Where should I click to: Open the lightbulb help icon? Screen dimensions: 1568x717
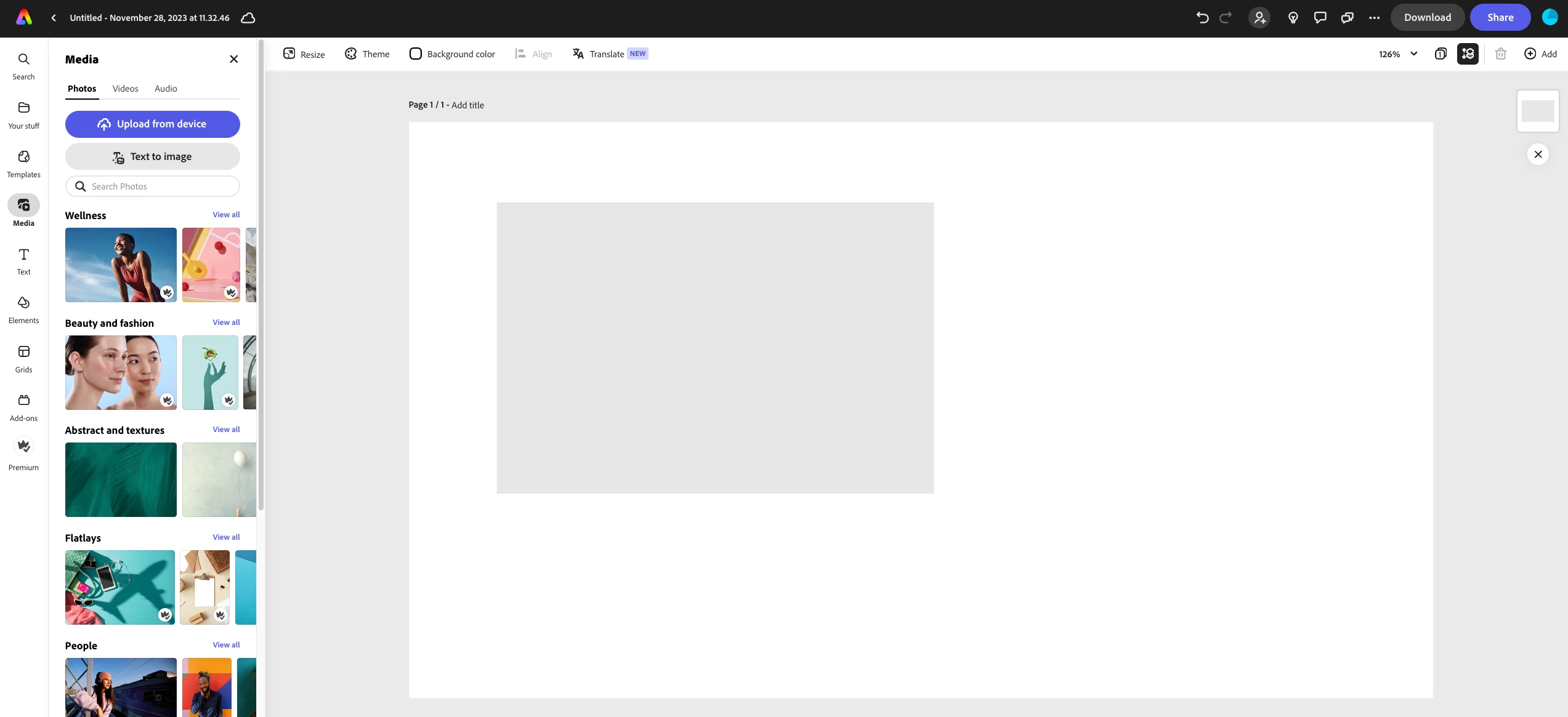pyautogui.click(x=1293, y=18)
